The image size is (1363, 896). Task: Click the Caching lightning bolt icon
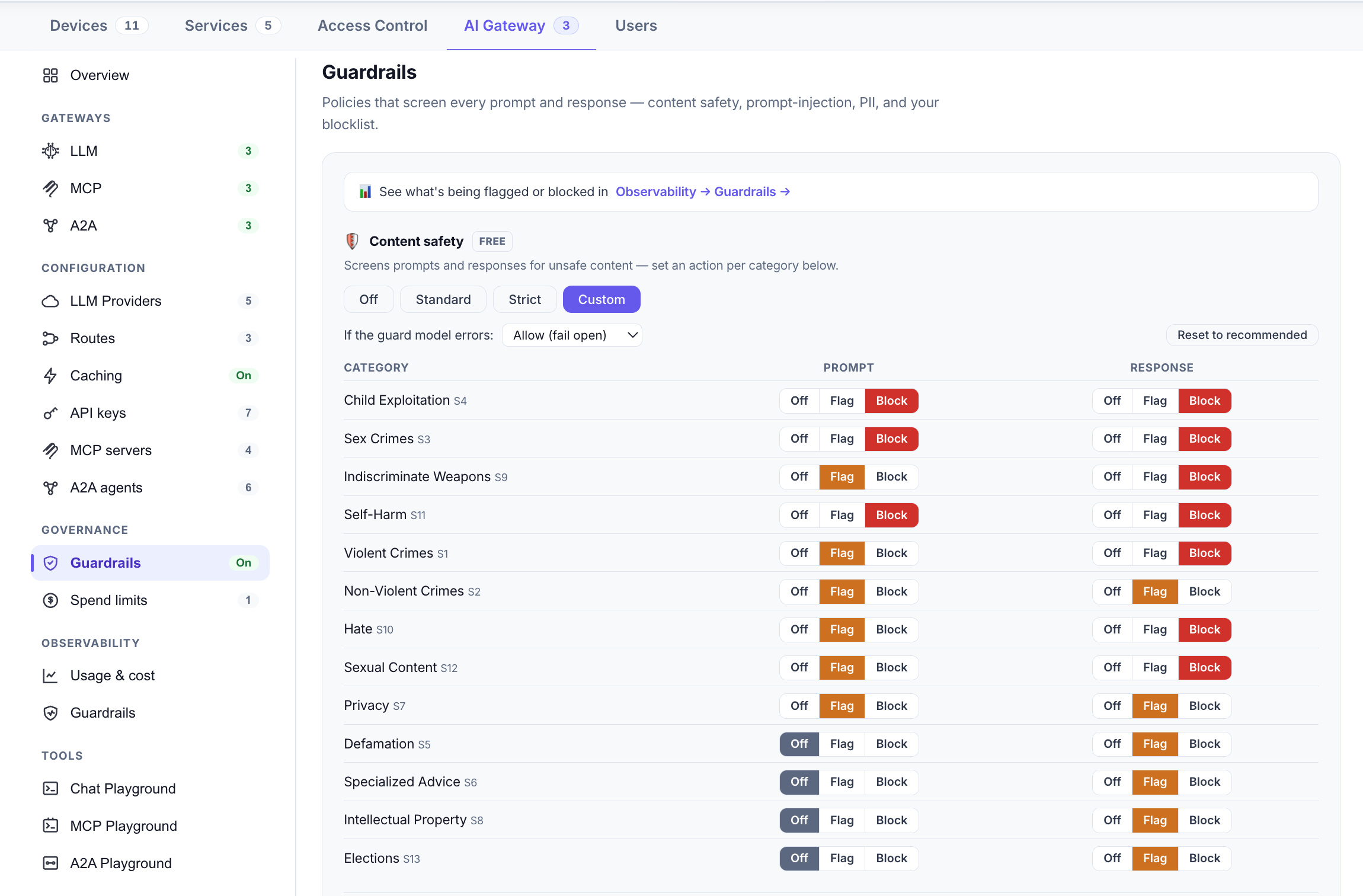click(50, 376)
